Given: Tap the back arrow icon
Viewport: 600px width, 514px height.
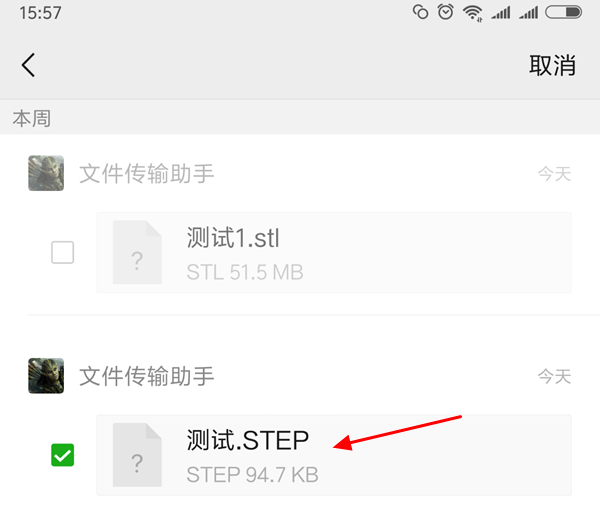Looking at the screenshot, I should [29, 65].
